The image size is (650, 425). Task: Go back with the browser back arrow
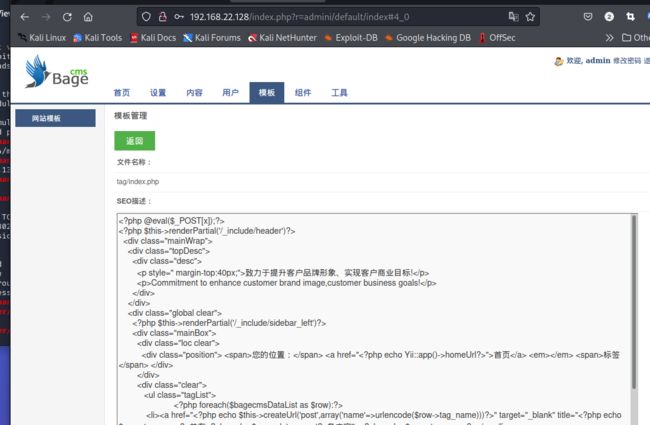(x=24, y=17)
